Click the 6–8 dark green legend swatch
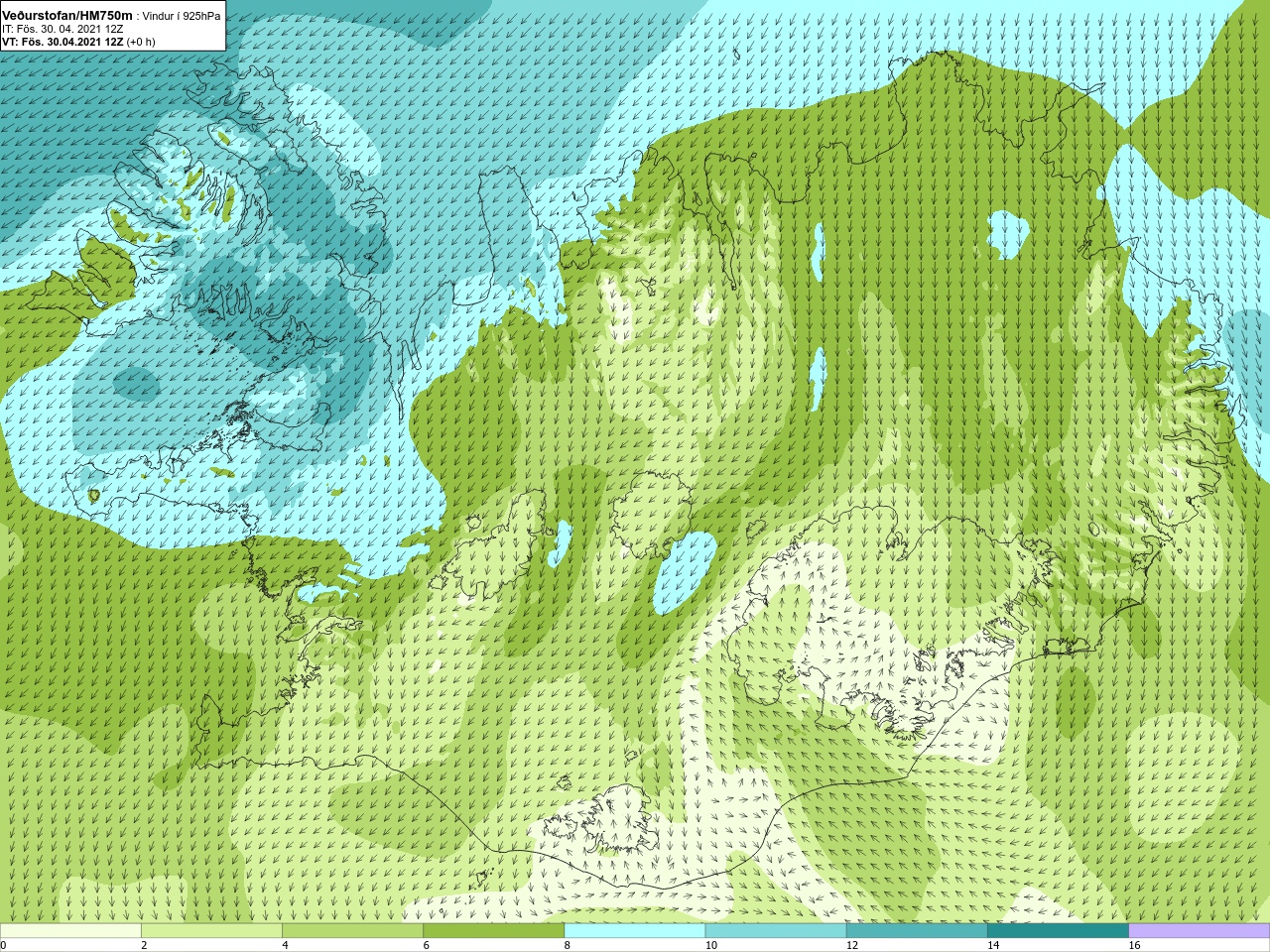The image size is (1270, 952). [493, 931]
